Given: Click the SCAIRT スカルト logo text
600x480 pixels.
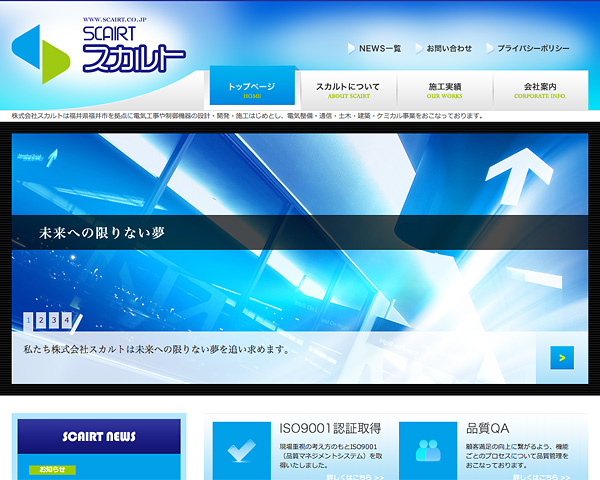Looking at the screenshot, I should tap(134, 49).
